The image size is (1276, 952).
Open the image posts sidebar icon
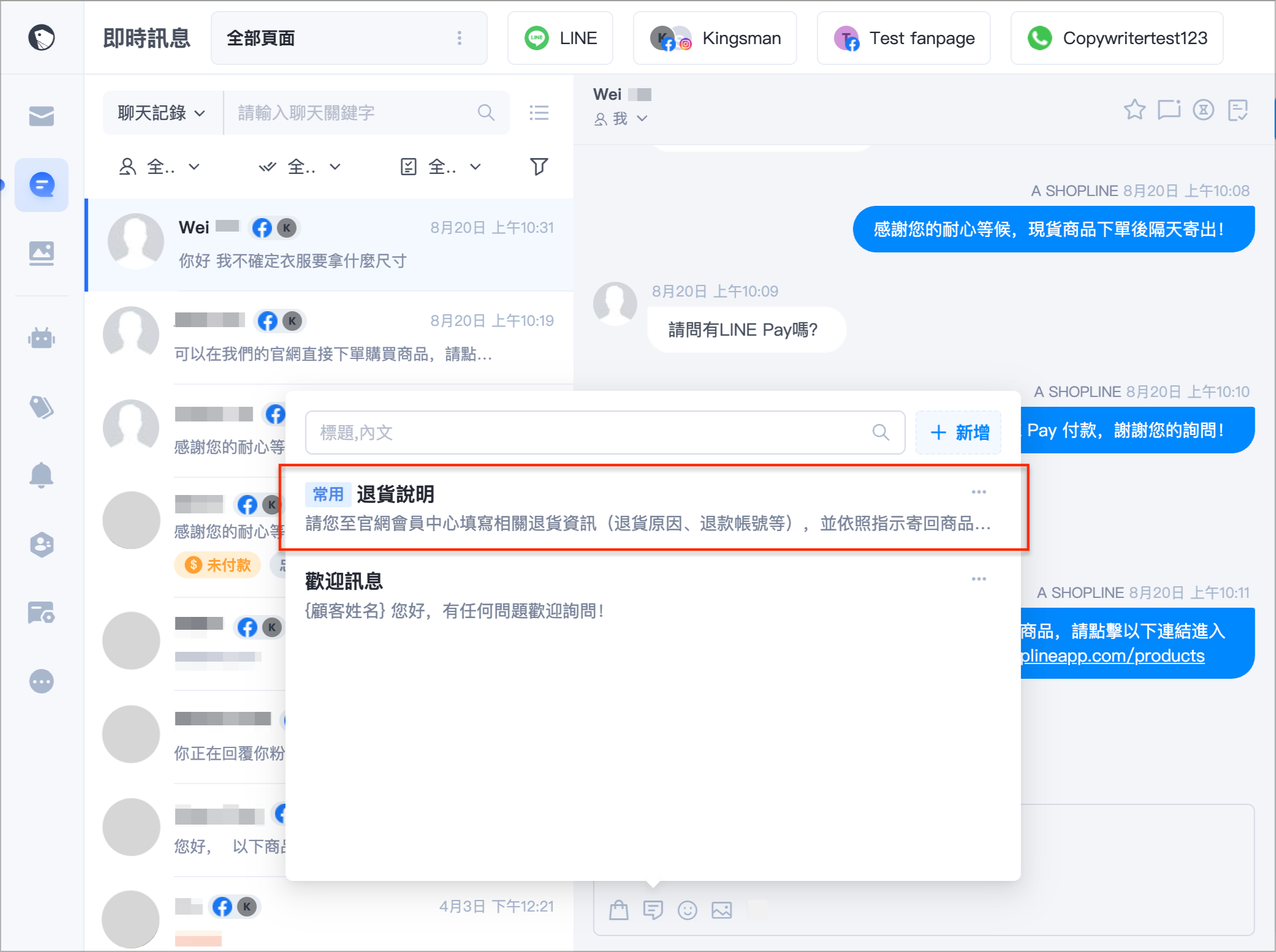[x=41, y=253]
